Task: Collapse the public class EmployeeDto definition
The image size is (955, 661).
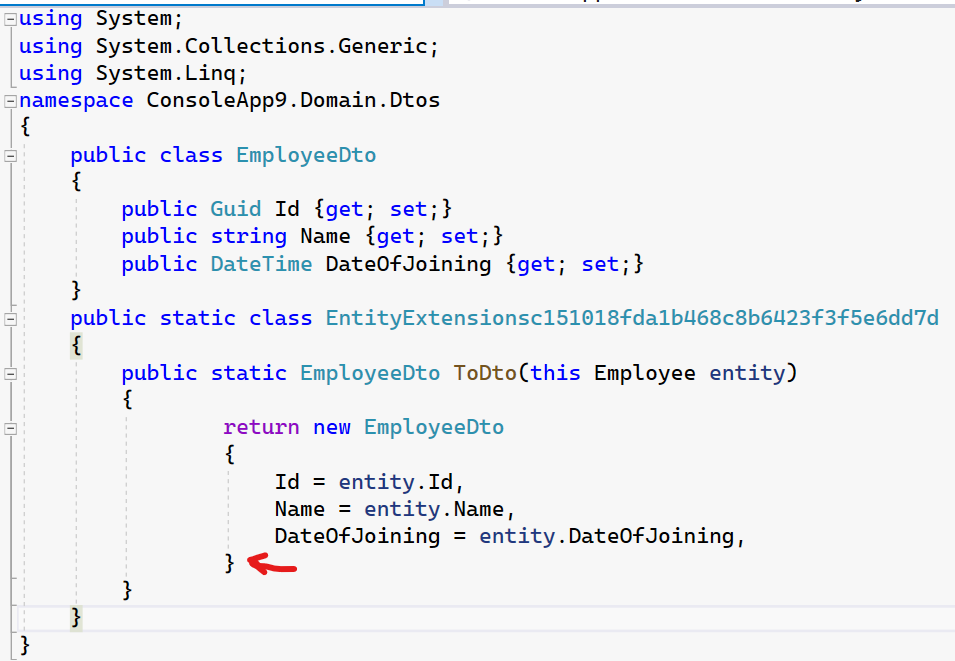Action: click(x=10, y=156)
